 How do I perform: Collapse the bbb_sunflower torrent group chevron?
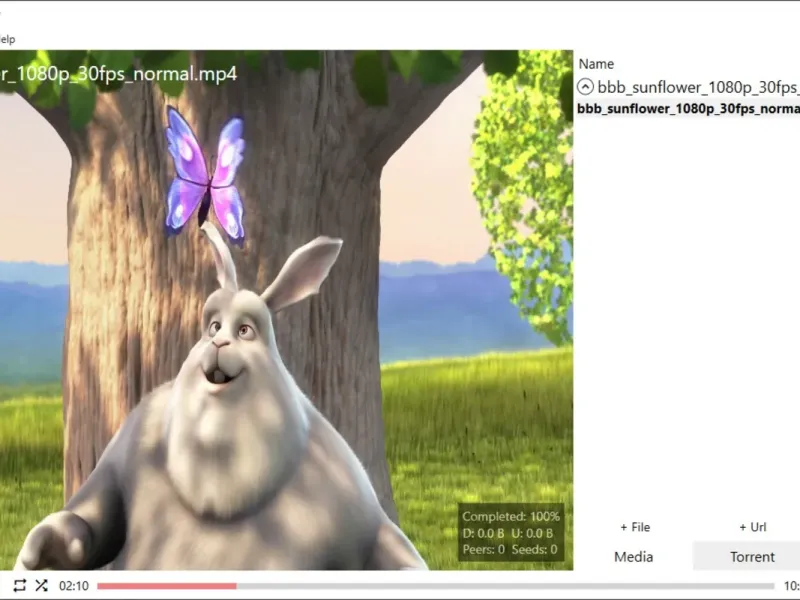pyautogui.click(x=585, y=87)
